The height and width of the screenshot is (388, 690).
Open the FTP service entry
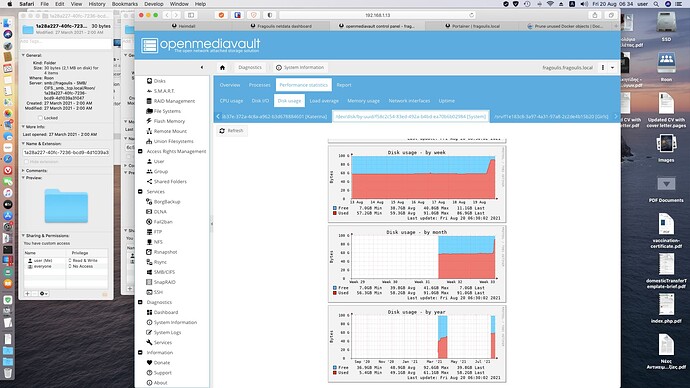[154, 232]
